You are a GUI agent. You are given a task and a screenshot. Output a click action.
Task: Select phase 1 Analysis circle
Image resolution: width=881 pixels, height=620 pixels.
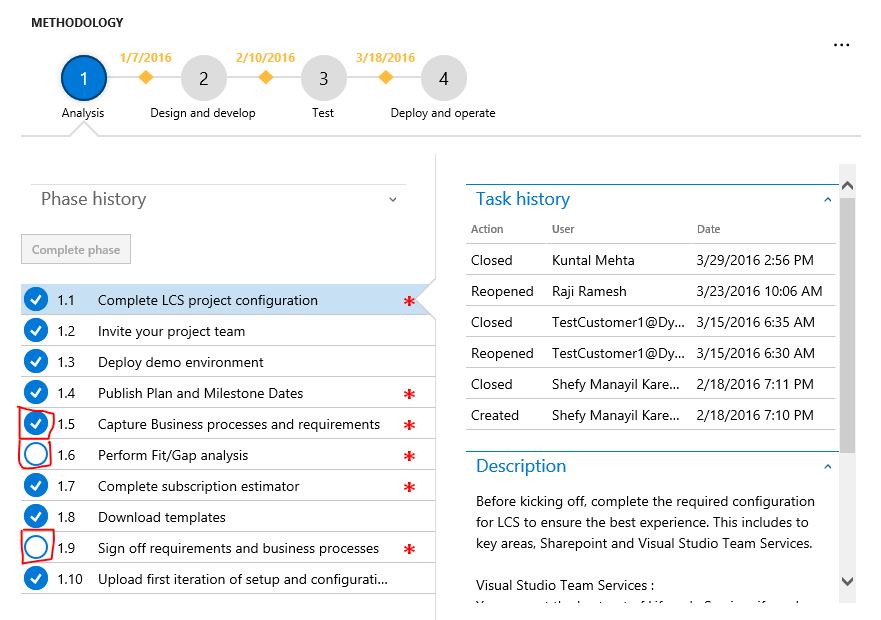84,78
